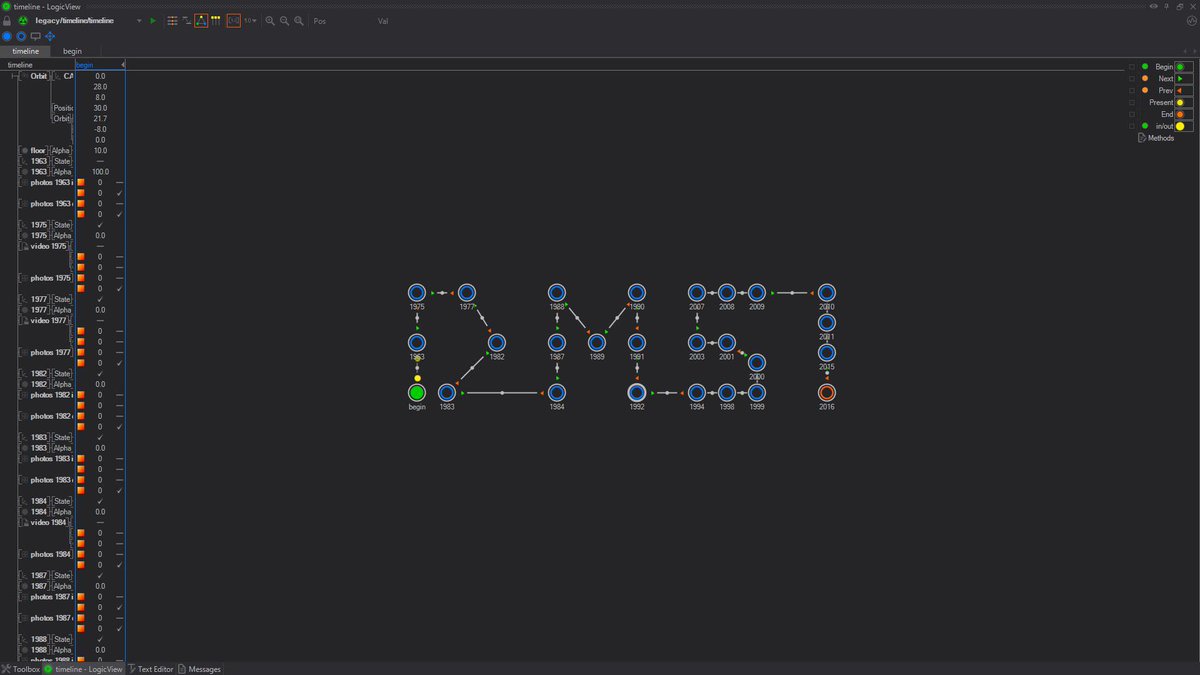
Task: Toggle the 1982 State checkmark
Action: point(100,374)
